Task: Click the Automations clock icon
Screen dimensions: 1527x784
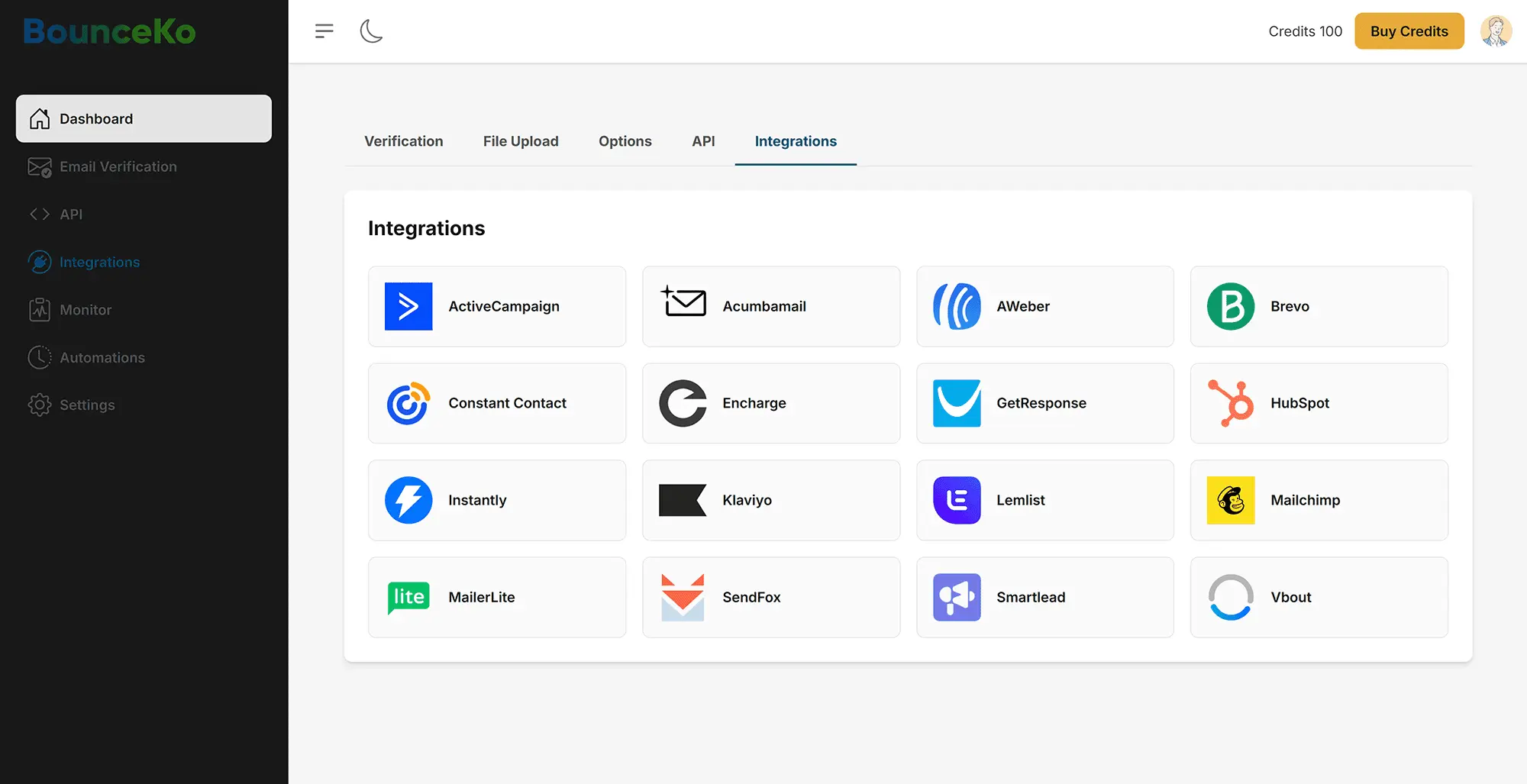Action: [40, 357]
